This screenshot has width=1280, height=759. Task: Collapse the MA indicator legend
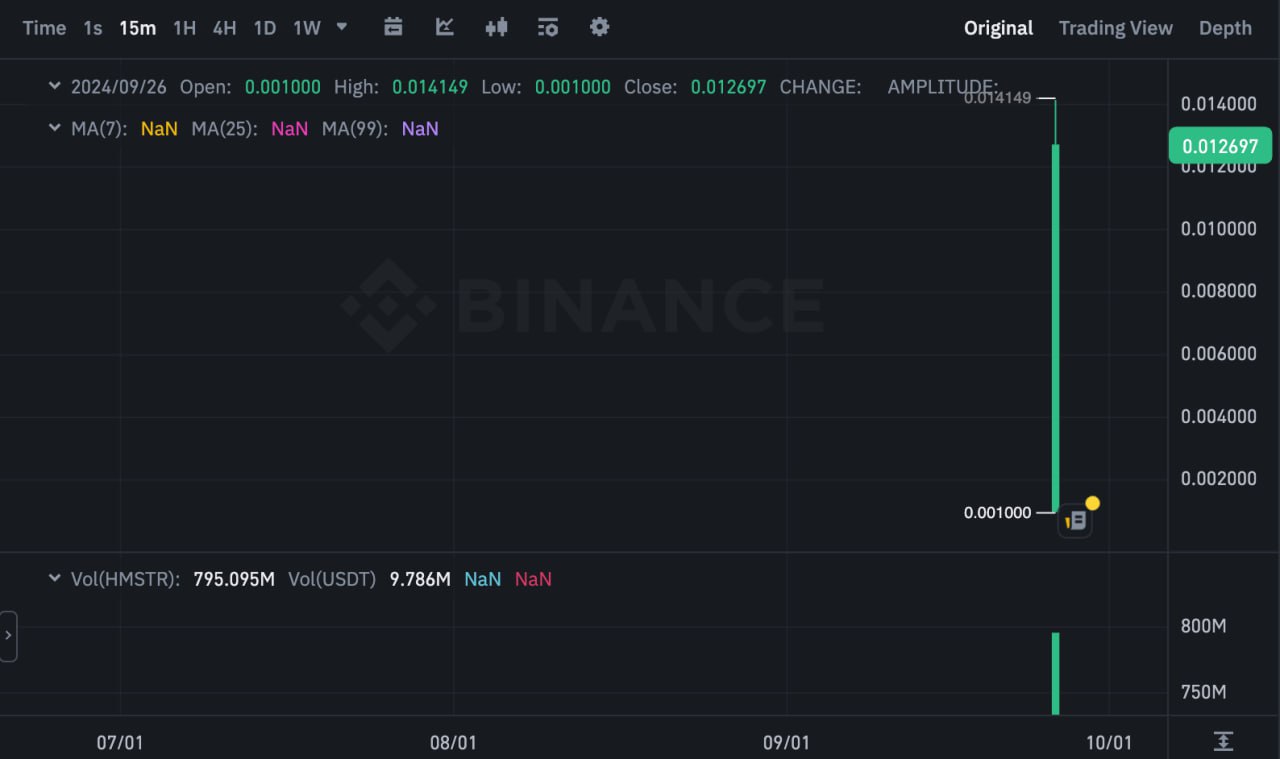pos(54,128)
